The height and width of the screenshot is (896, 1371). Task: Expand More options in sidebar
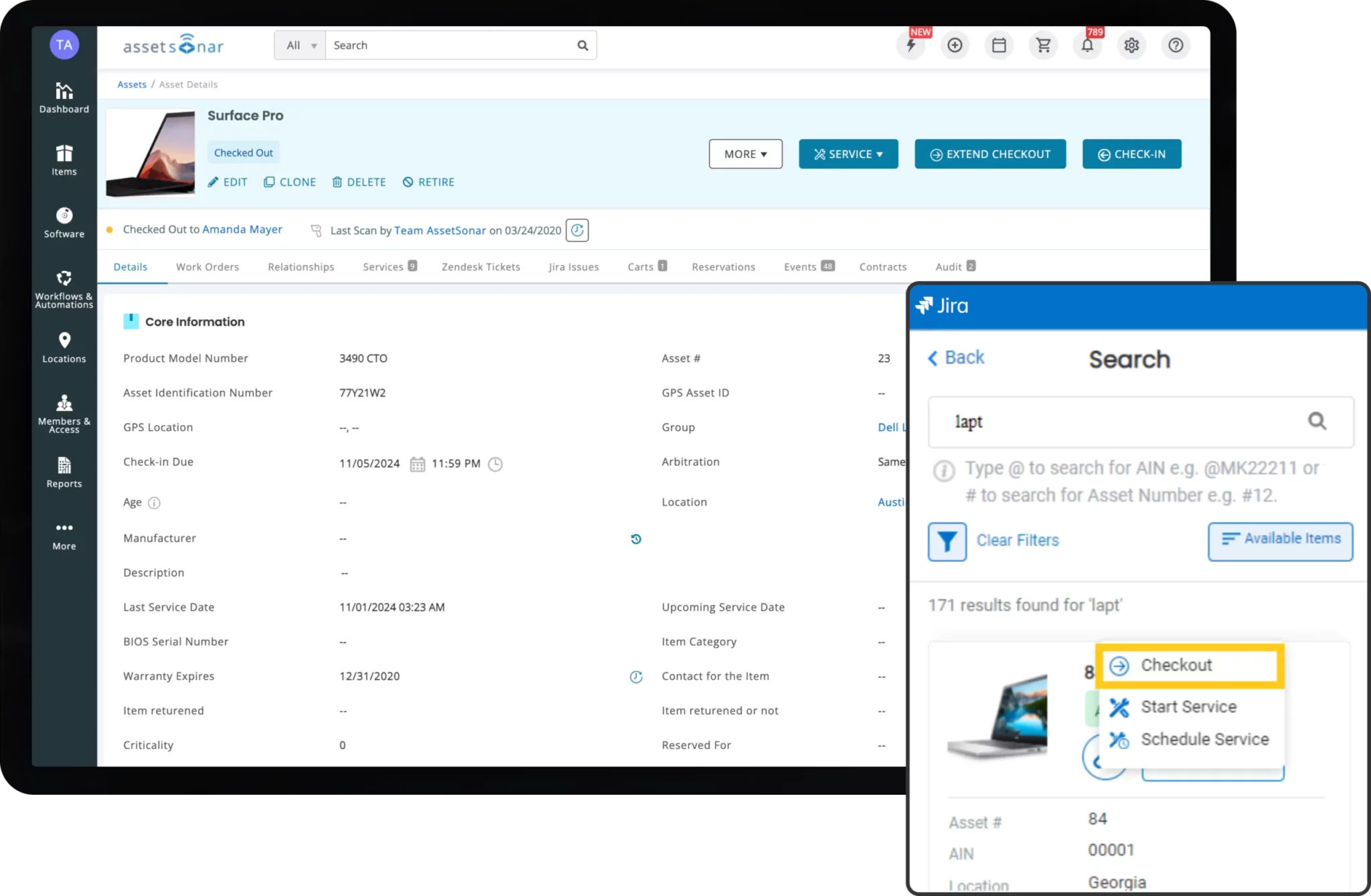click(x=64, y=536)
